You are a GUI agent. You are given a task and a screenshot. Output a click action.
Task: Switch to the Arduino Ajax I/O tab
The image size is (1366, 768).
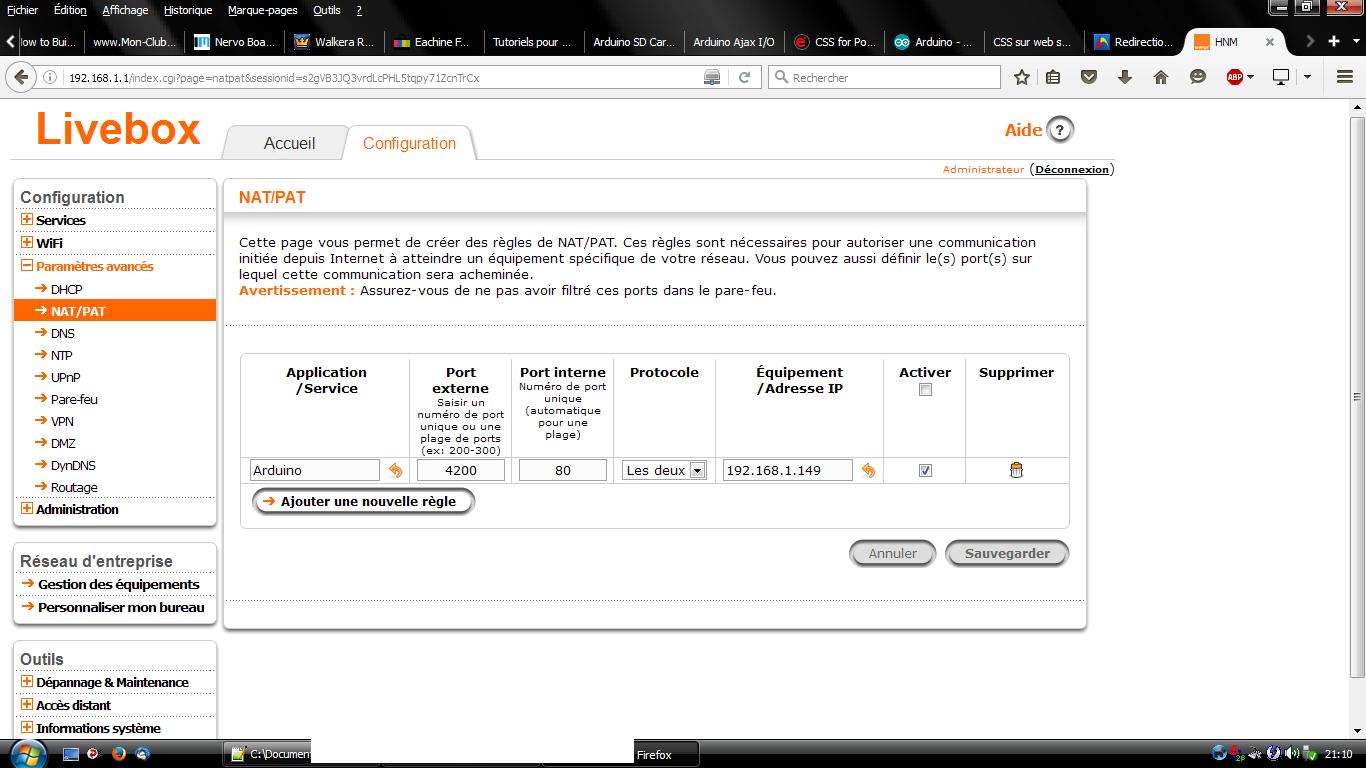click(733, 42)
